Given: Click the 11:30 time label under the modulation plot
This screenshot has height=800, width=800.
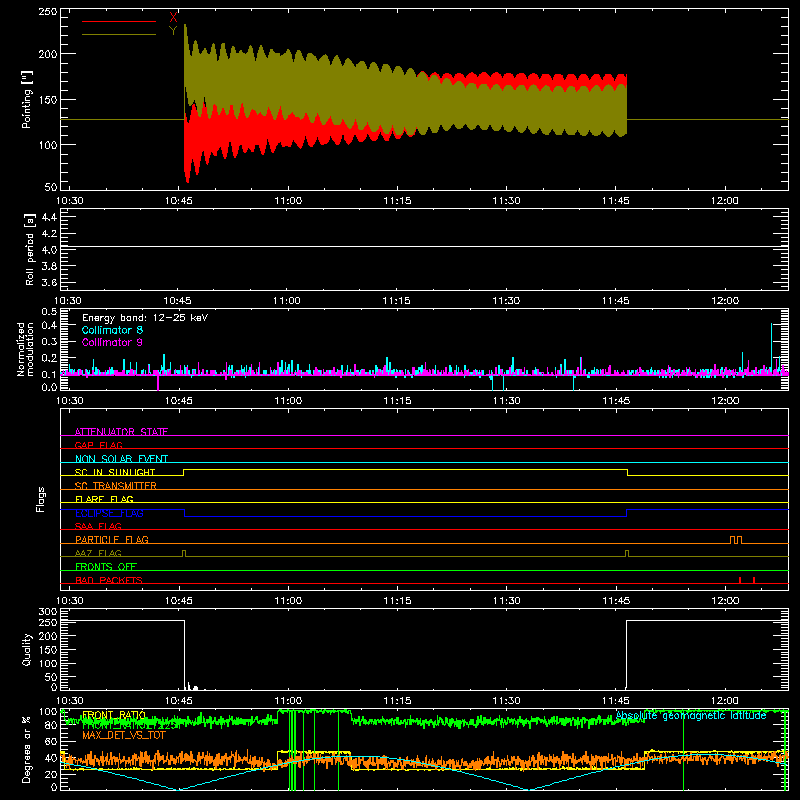Looking at the screenshot, I should (506, 401).
